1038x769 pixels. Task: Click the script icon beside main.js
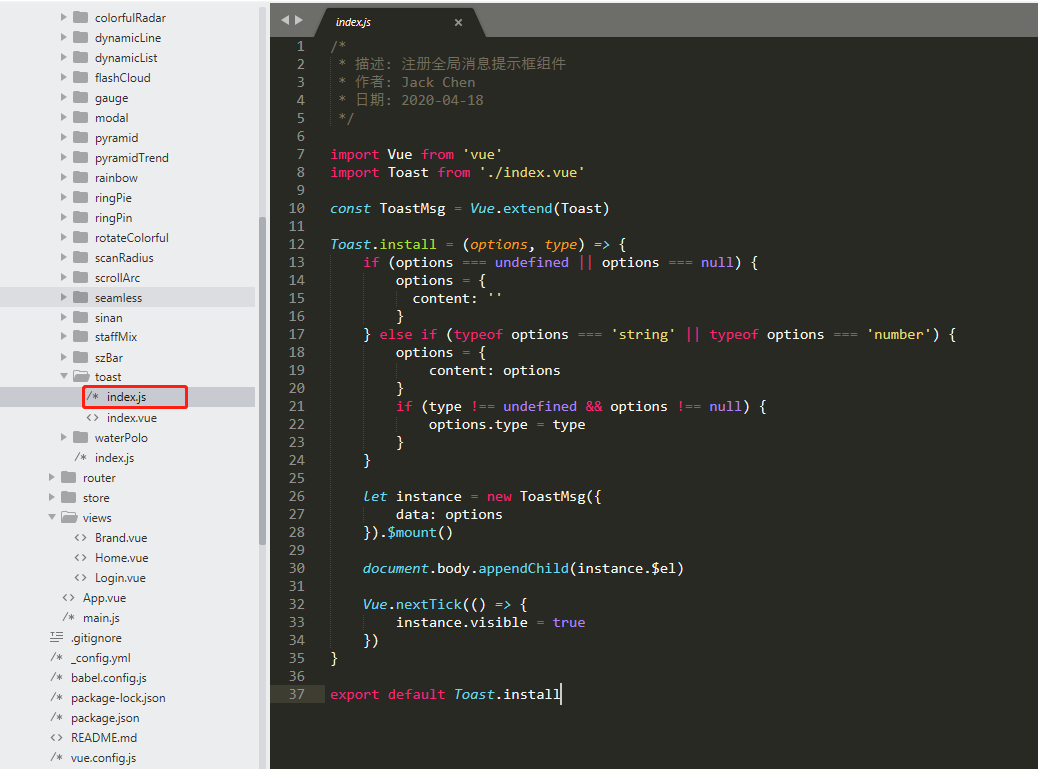pos(69,617)
